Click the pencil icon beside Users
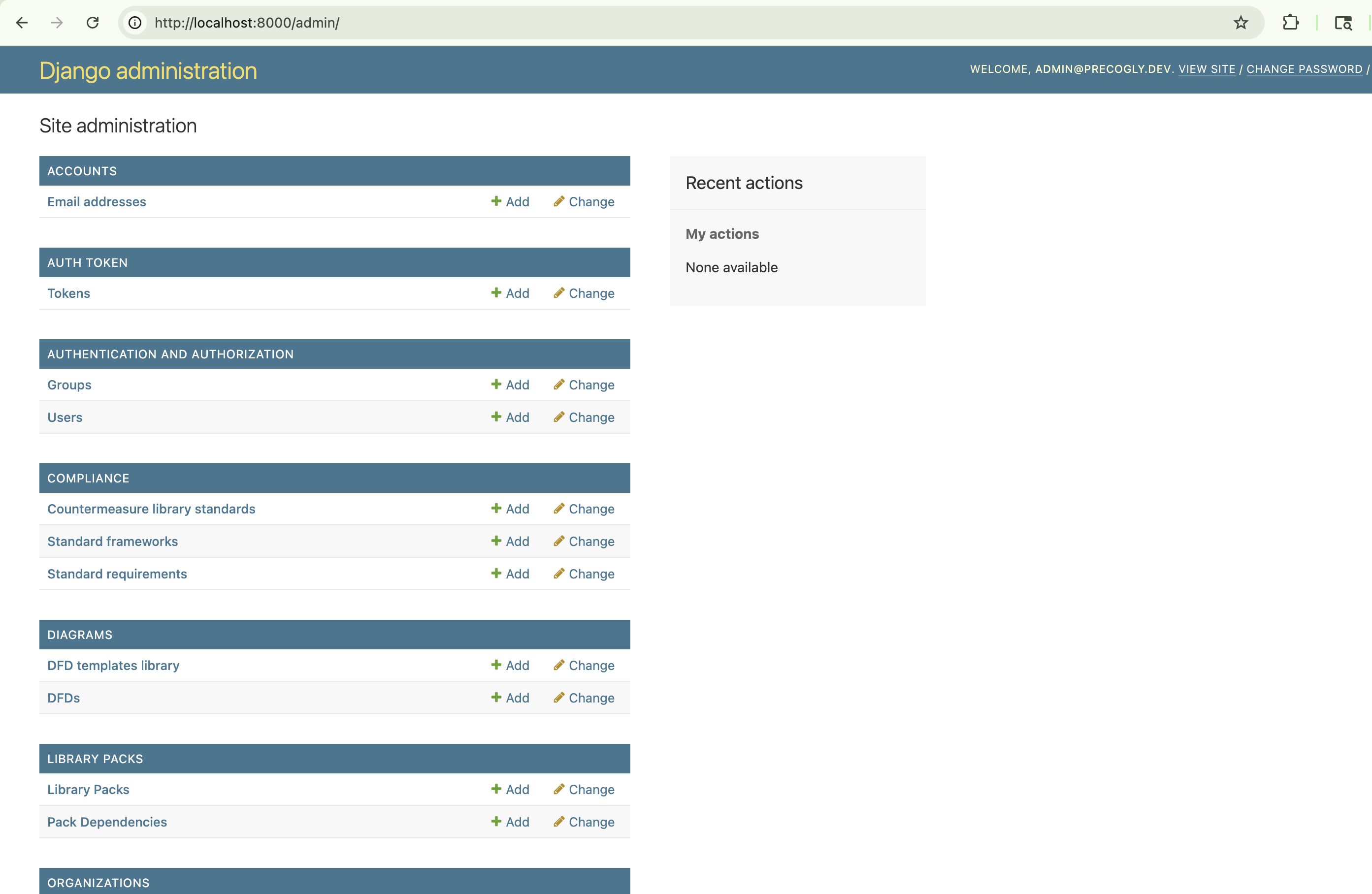This screenshot has width=1372, height=894. [558, 417]
